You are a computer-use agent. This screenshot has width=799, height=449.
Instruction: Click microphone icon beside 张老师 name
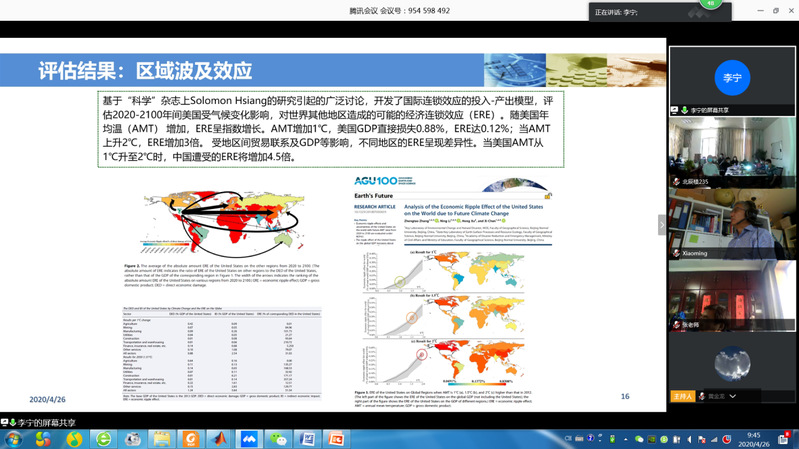click(675, 325)
